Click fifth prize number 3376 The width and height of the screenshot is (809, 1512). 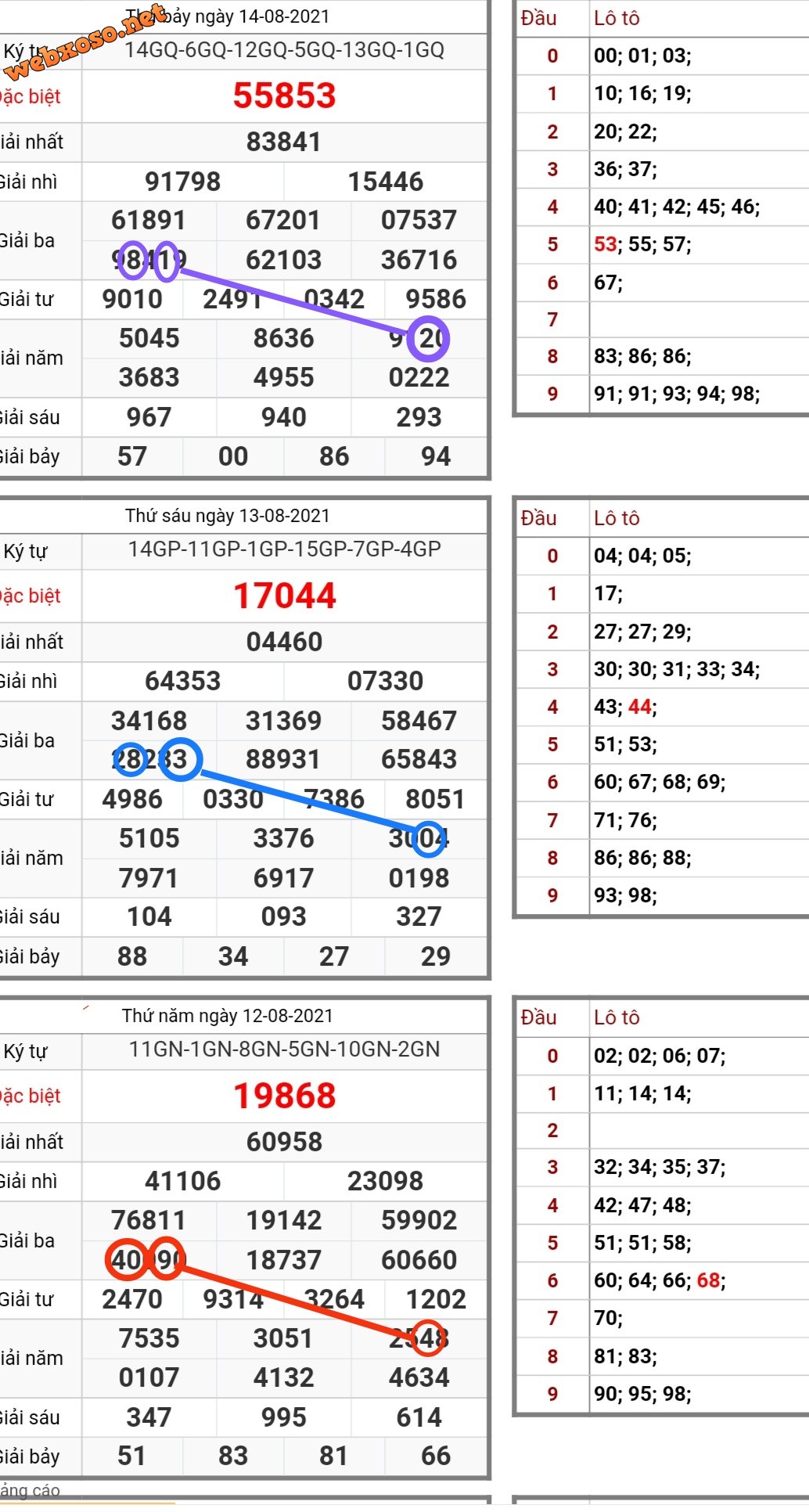pos(283,837)
